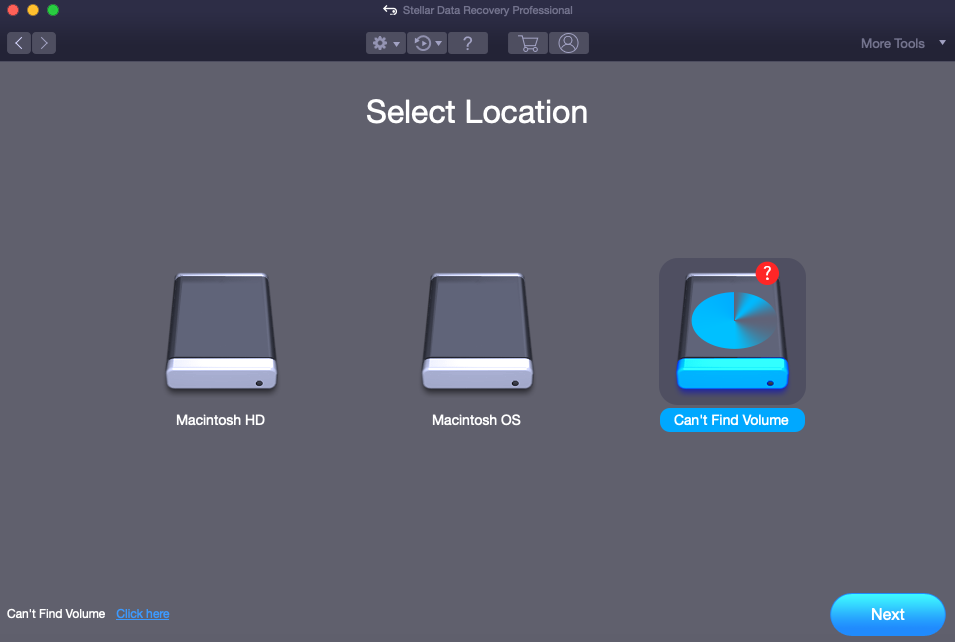Open the user account profile icon
The width and height of the screenshot is (955, 642).
point(569,43)
